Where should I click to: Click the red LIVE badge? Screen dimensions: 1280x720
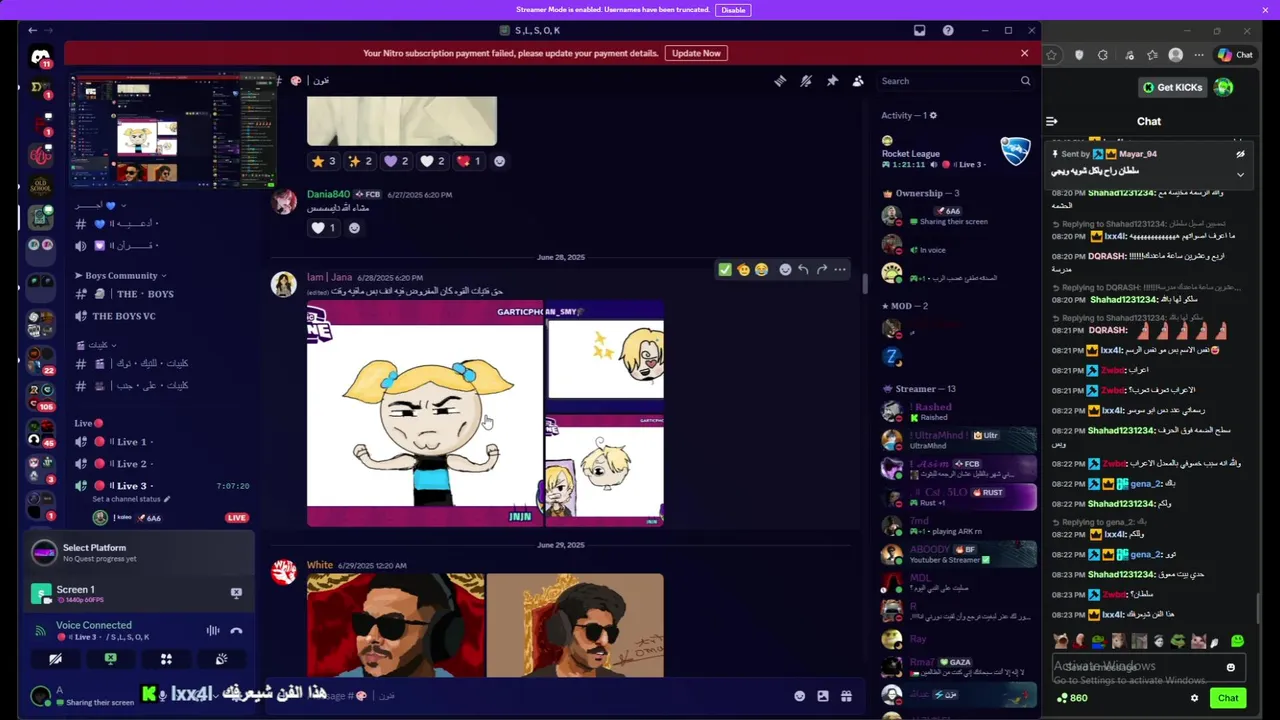(x=236, y=518)
